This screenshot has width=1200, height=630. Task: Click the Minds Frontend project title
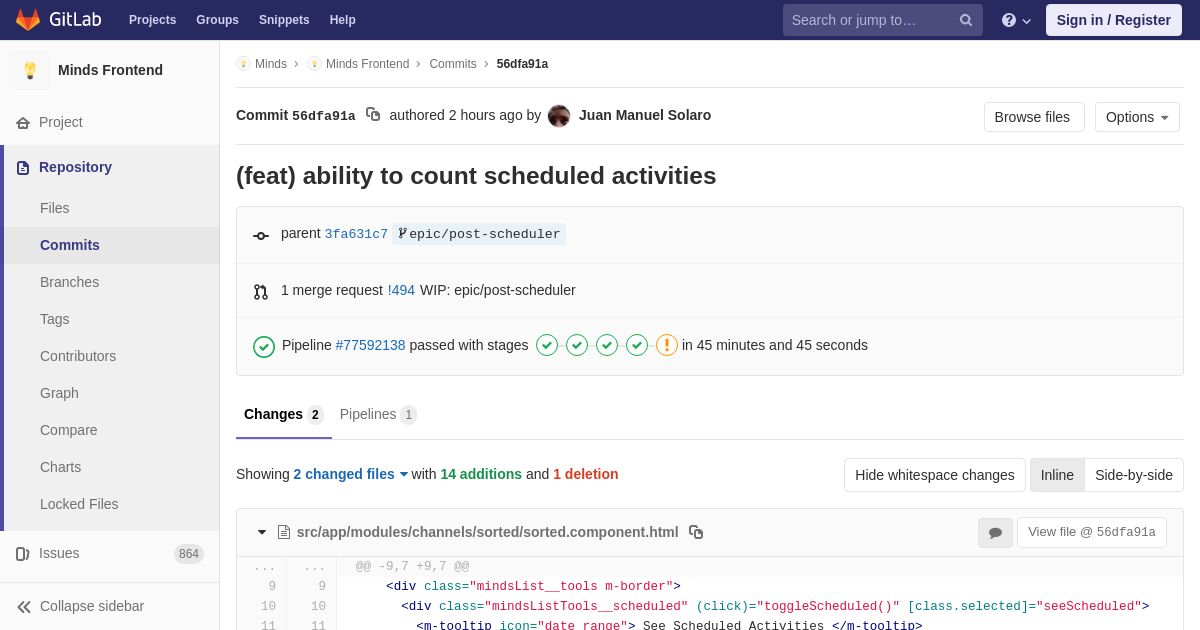(110, 70)
